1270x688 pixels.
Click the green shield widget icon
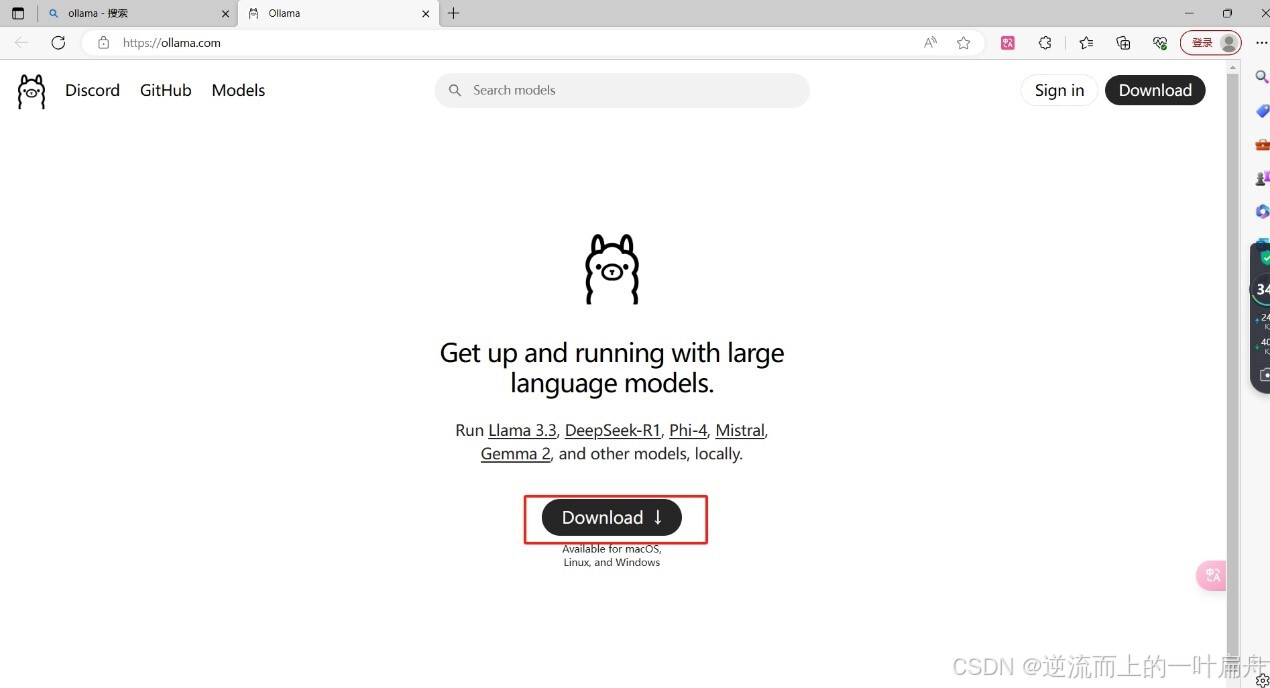tap(1264, 257)
